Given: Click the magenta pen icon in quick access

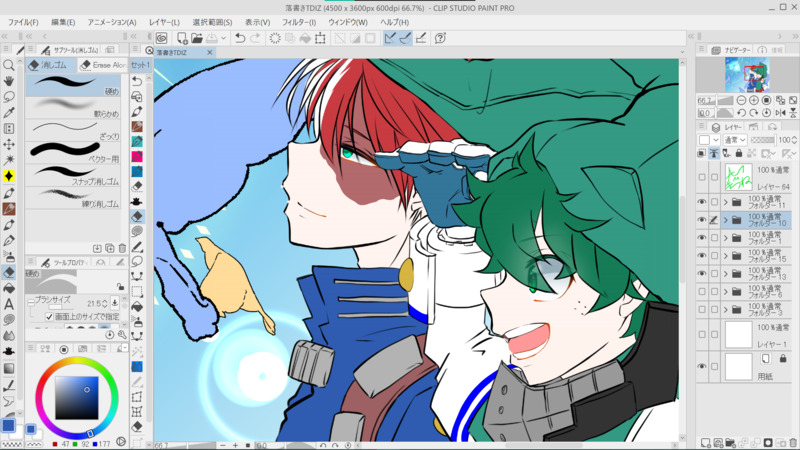Looking at the screenshot, I should (137, 156).
